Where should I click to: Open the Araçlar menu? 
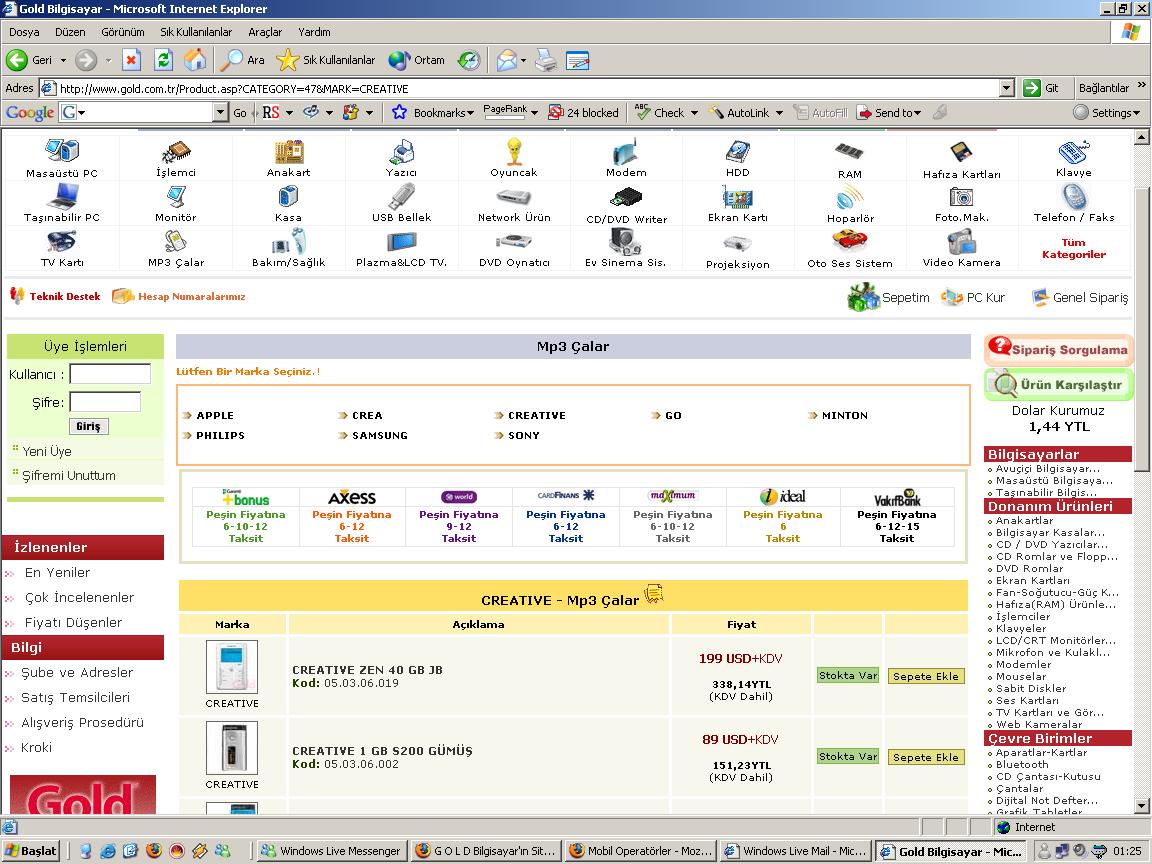point(265,32)
